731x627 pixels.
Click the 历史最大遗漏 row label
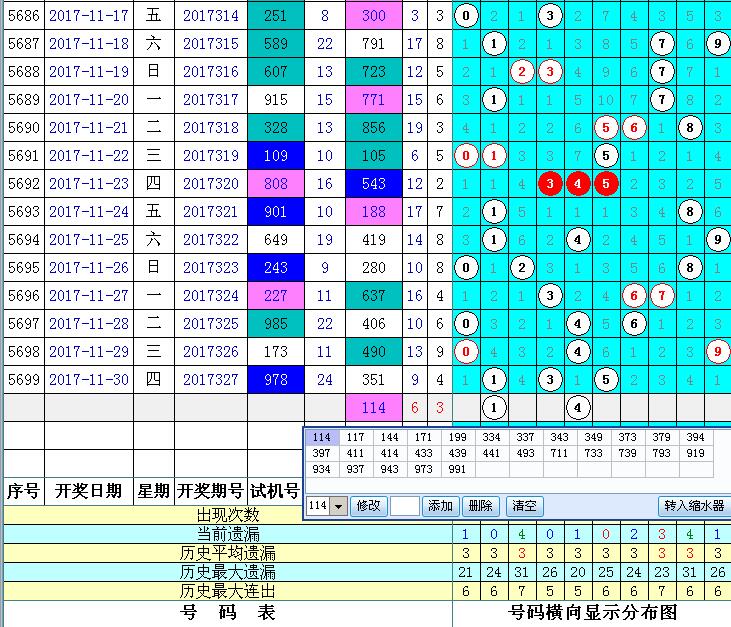(x=228, y=572)
